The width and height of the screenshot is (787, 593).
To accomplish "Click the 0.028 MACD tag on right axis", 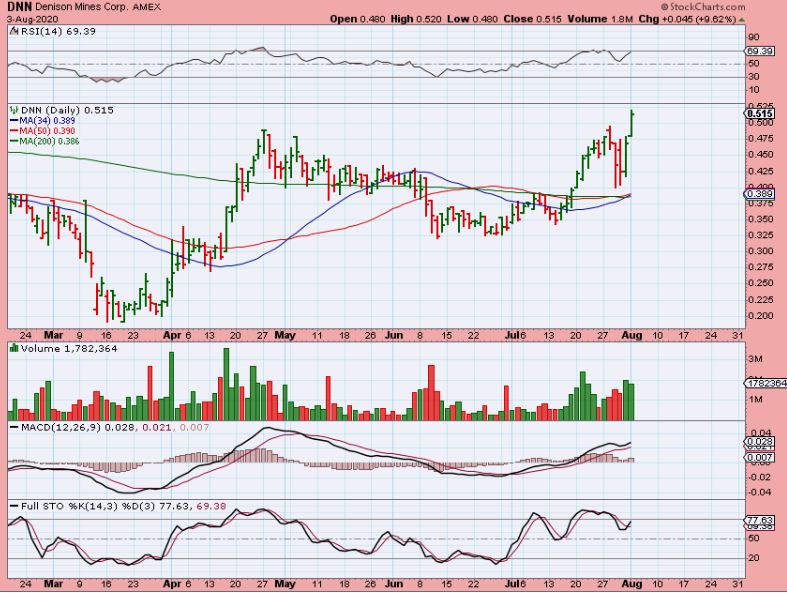I will pos(760,441).
